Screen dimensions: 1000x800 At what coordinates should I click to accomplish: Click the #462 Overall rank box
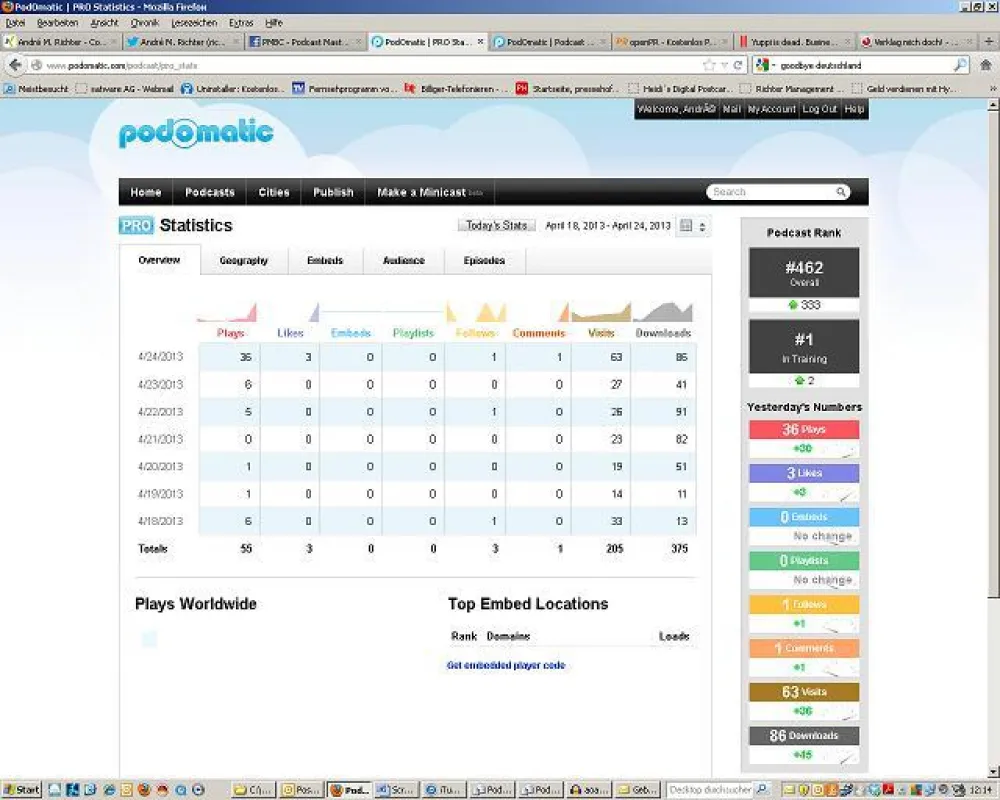click(804, 272)
